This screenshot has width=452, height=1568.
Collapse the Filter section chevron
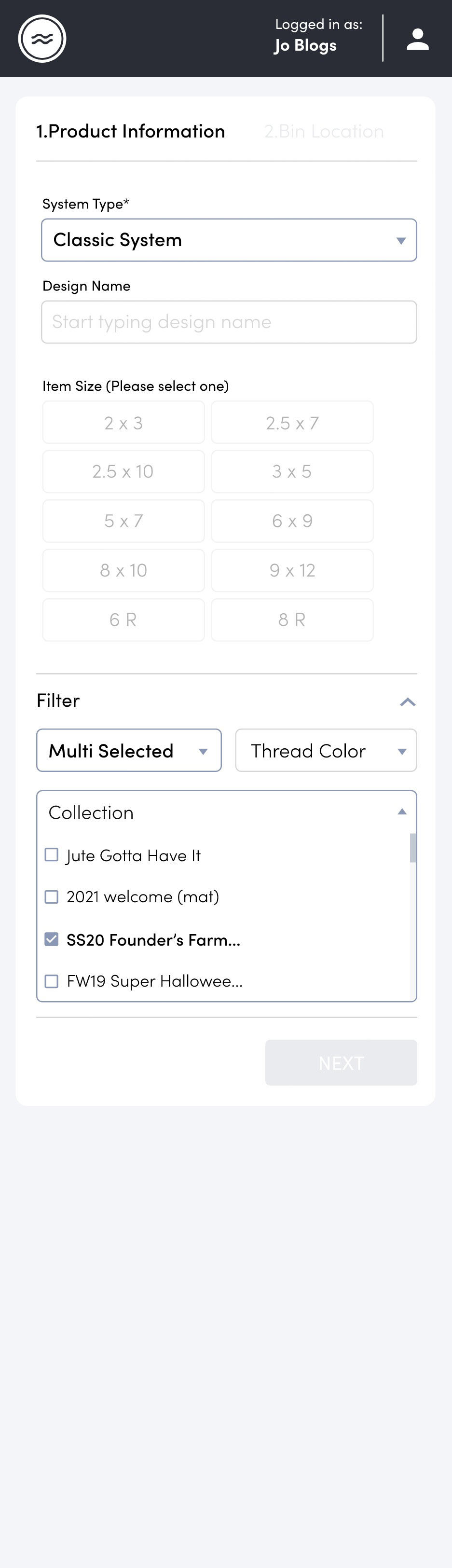point(408,702)
